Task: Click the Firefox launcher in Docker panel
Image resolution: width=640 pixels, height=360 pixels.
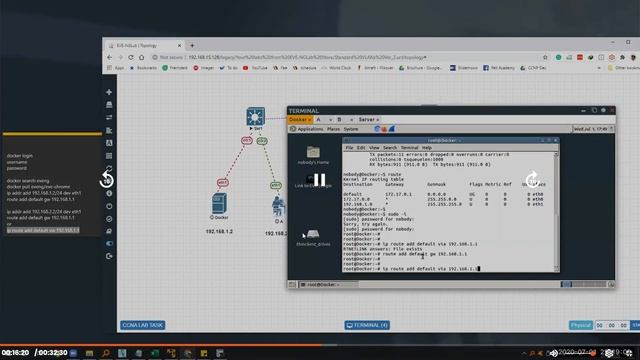Action: tap(384, 129)
